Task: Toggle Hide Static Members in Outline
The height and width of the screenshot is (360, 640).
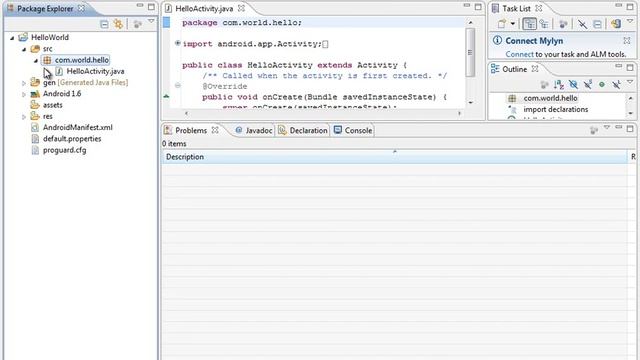Action: 587,84
